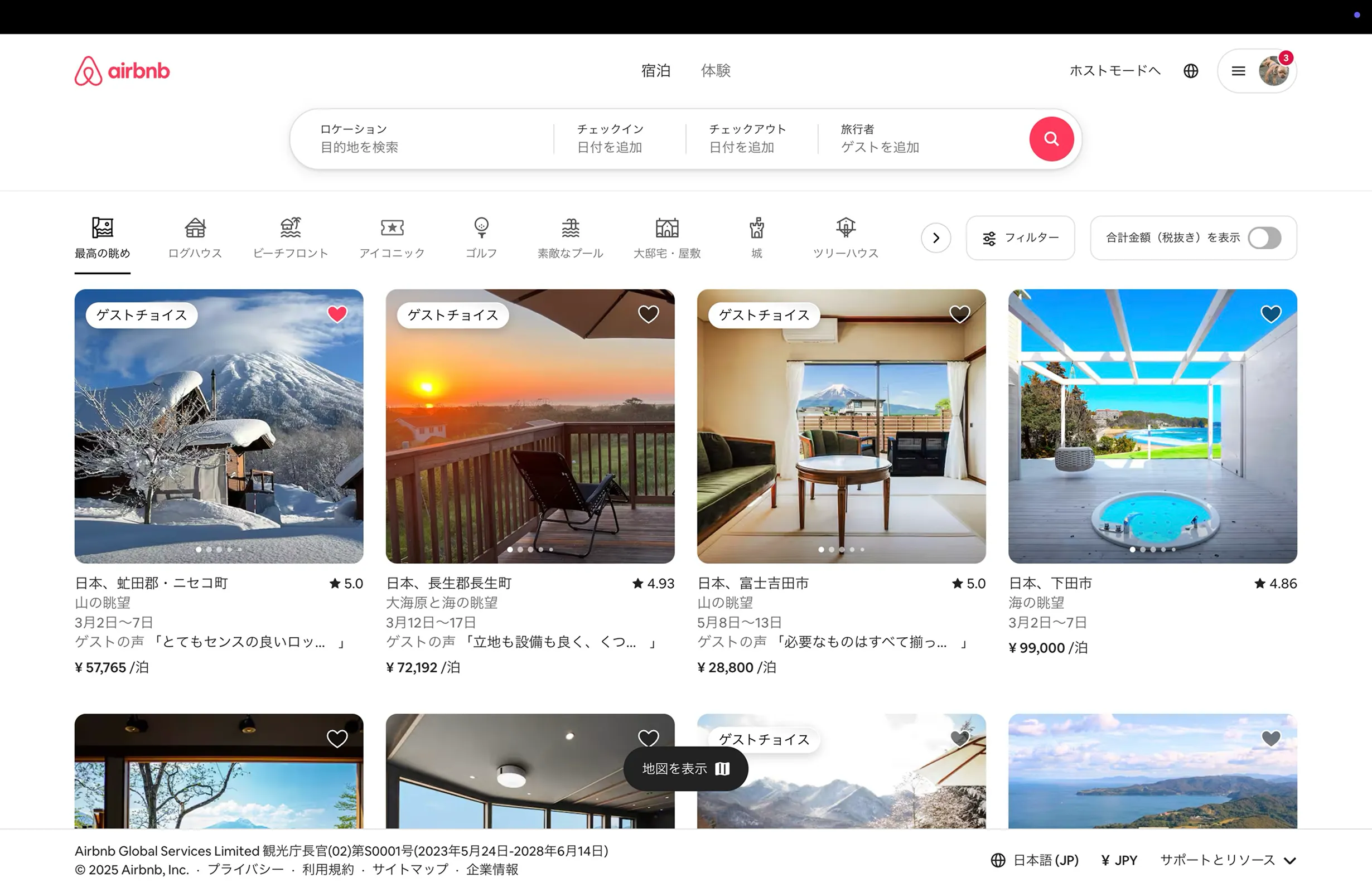
Task: Select the 宿泊 tab
Action: click(x=656, y=70)
